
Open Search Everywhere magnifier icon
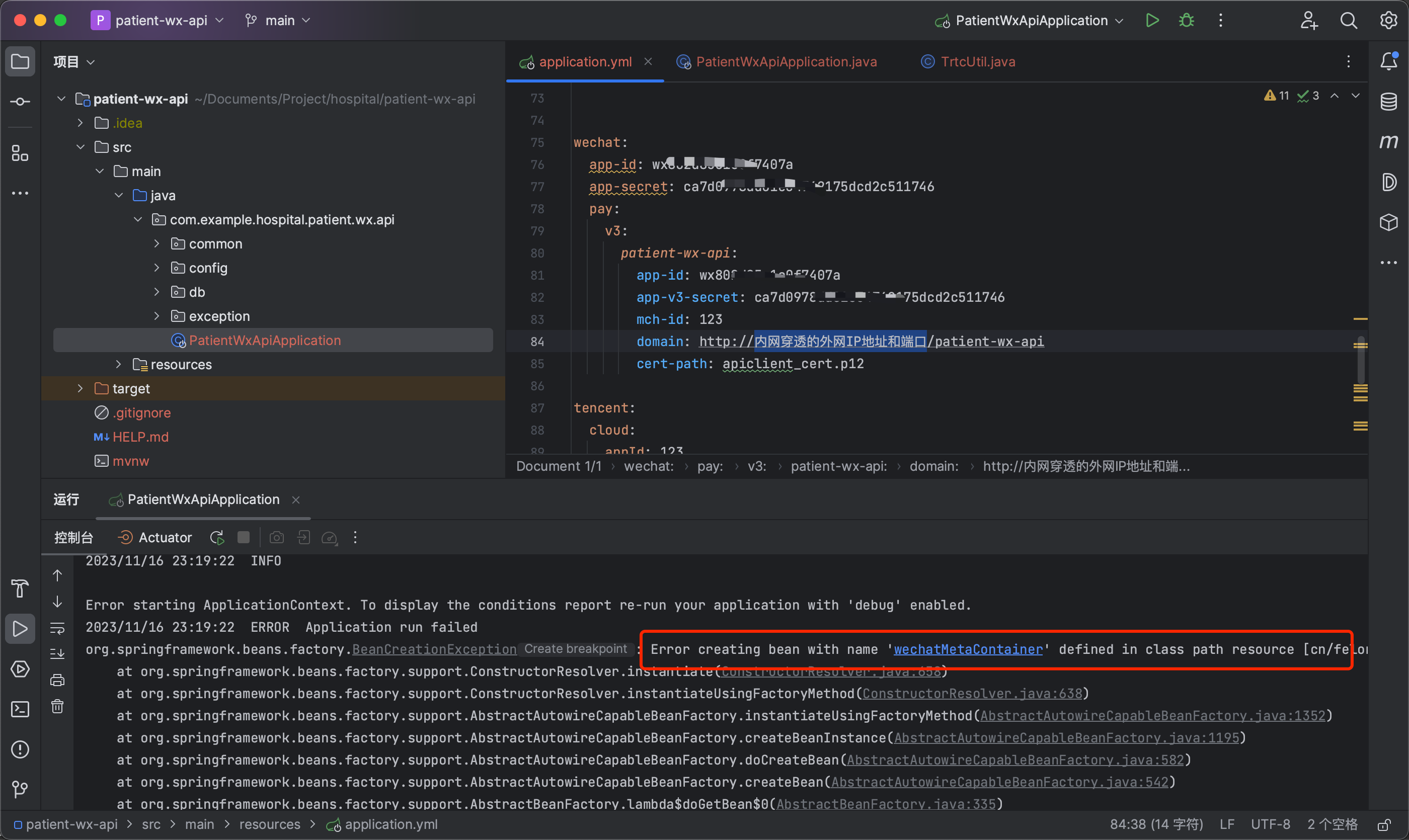pyautogui.click(x=1349, y=21)
